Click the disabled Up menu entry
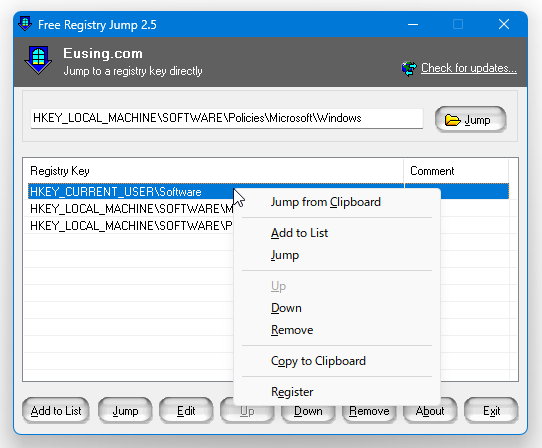 pos(337,286)
